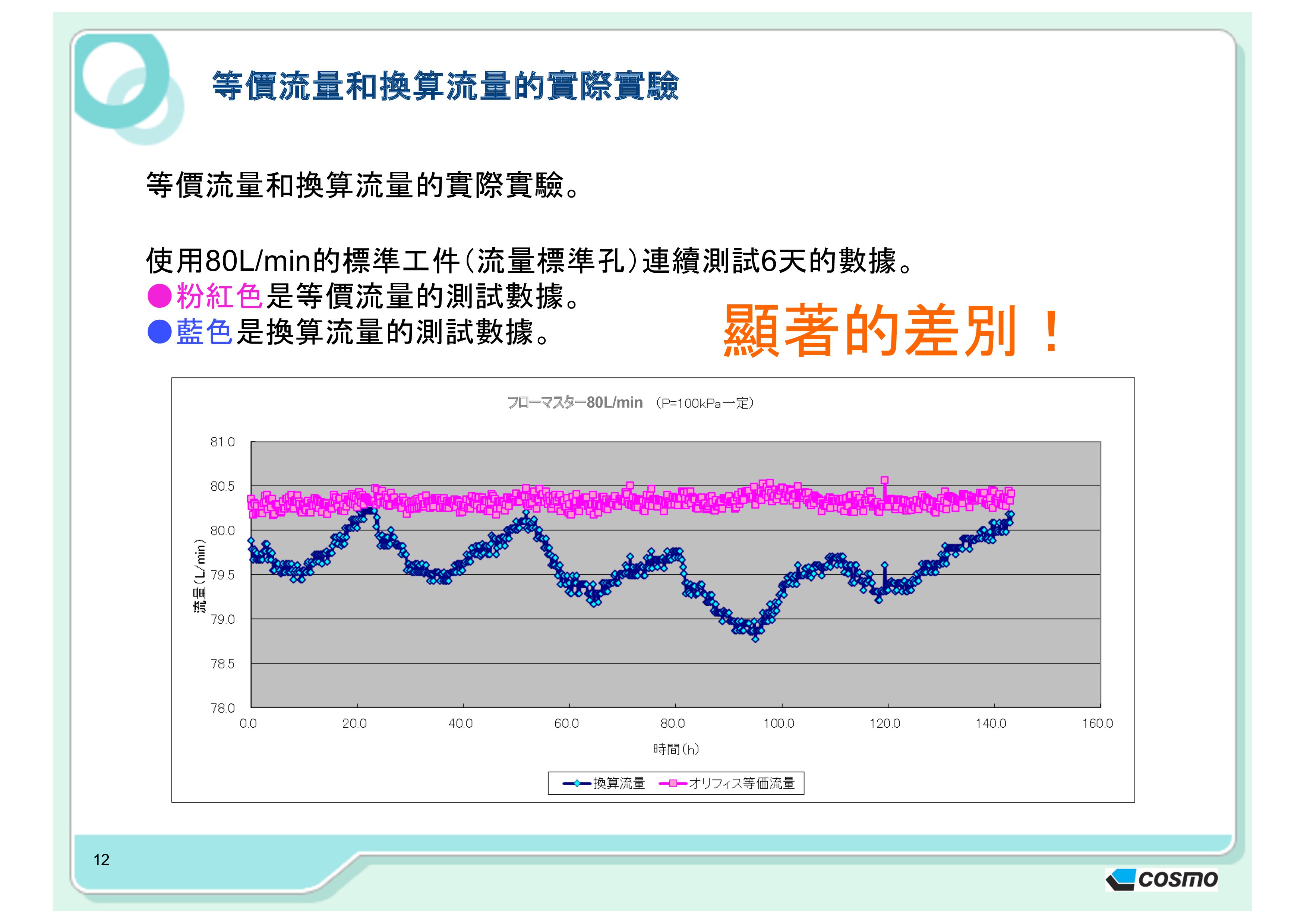Image resolution: width=1307 pixels, height=924 pixels.
Task: Click the blue bullet circle
Action: [160, 332]
